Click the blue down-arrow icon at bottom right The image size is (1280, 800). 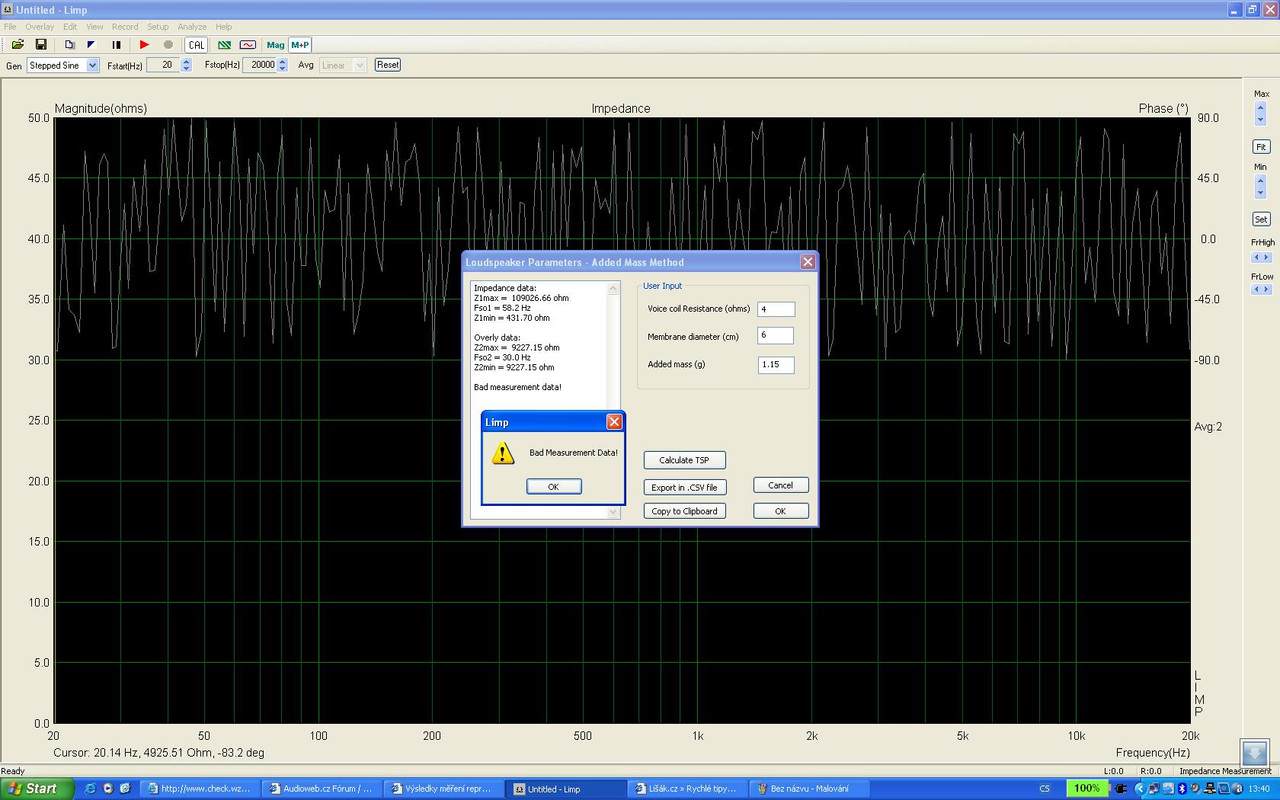point(1255,754)
